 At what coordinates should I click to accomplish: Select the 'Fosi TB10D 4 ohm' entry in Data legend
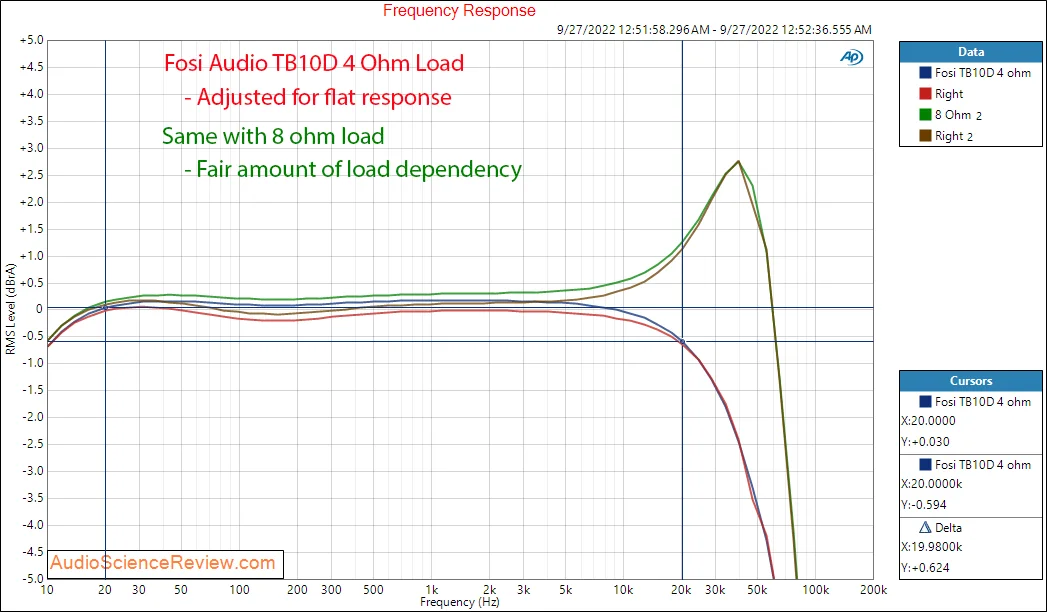[983, 73]
